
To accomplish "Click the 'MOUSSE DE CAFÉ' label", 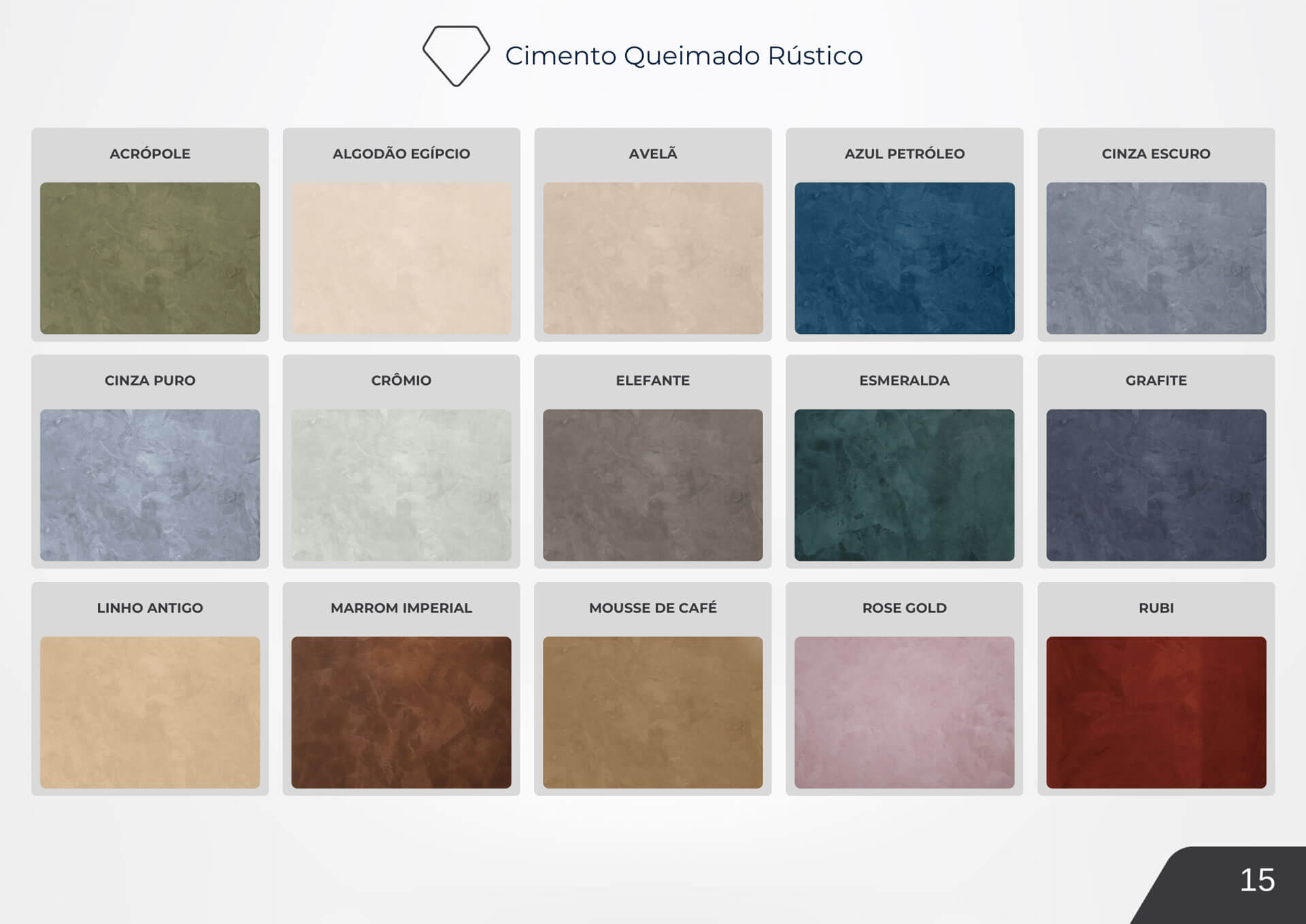I will (x=653, y=608).
